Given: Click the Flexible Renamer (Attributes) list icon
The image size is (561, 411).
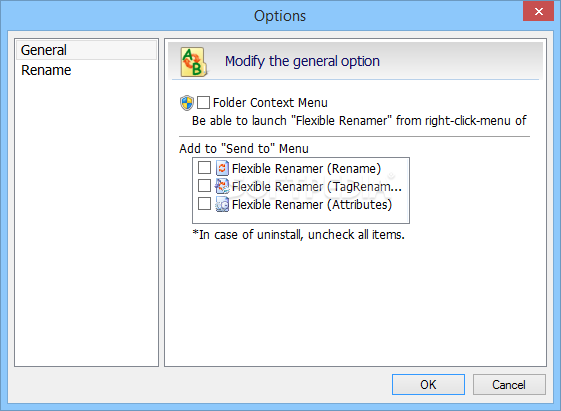Looking at the screenshot, I should click(x=222, y=205).
